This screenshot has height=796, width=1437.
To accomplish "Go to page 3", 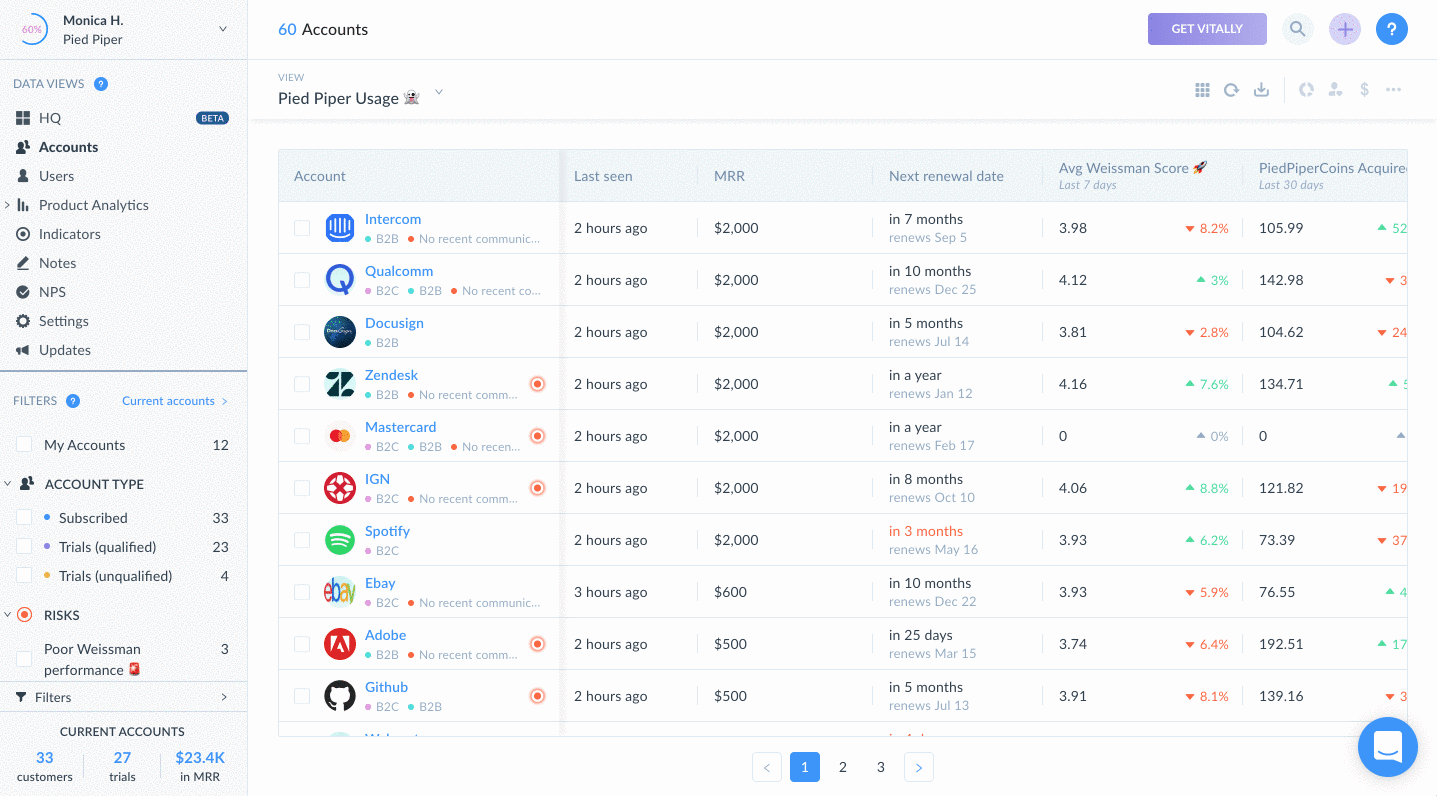I will pyautogui.click(x=881, y=767).
